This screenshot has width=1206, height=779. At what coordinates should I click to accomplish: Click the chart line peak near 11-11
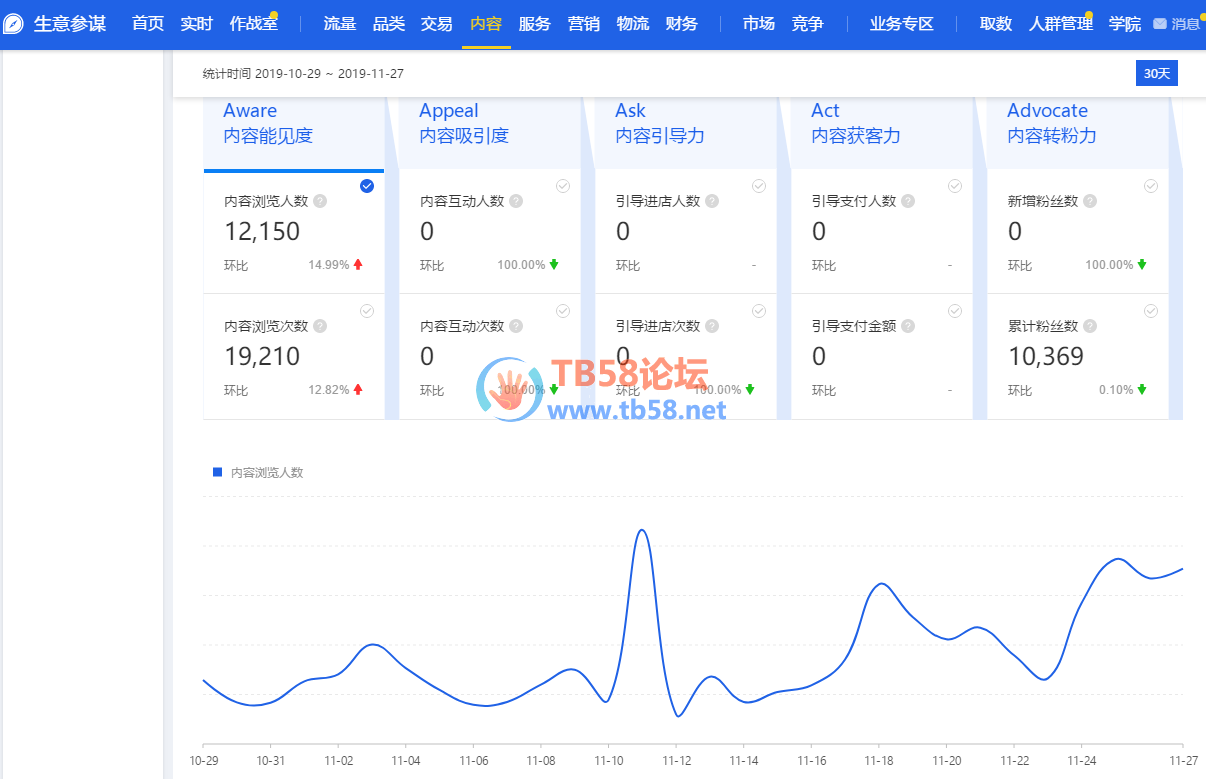pyautogui.click(x=642, y=530)
